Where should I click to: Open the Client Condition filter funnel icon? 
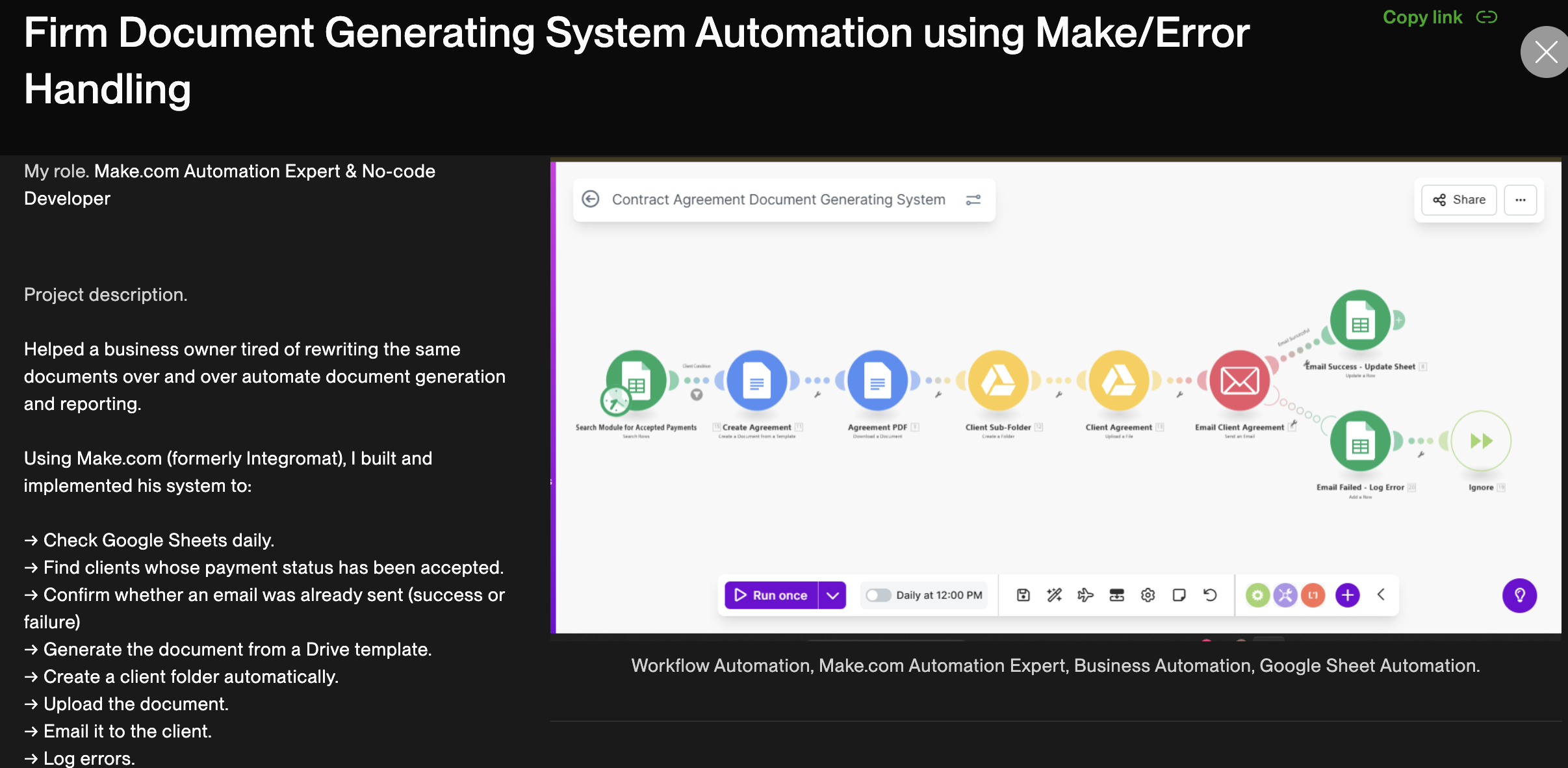tap(696, 394)
